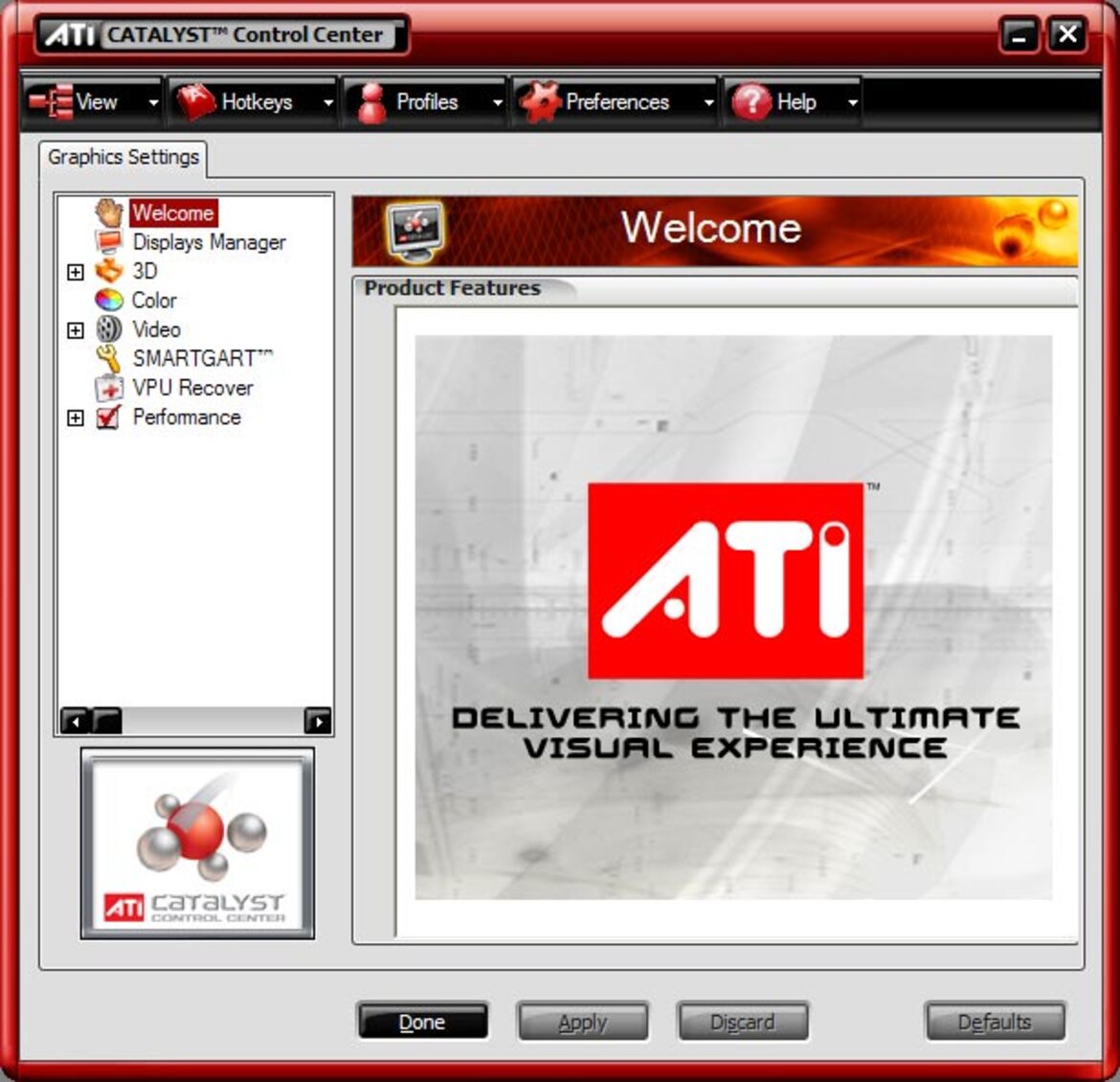Click the Displays Manager monitor icon

coord(109,242)
